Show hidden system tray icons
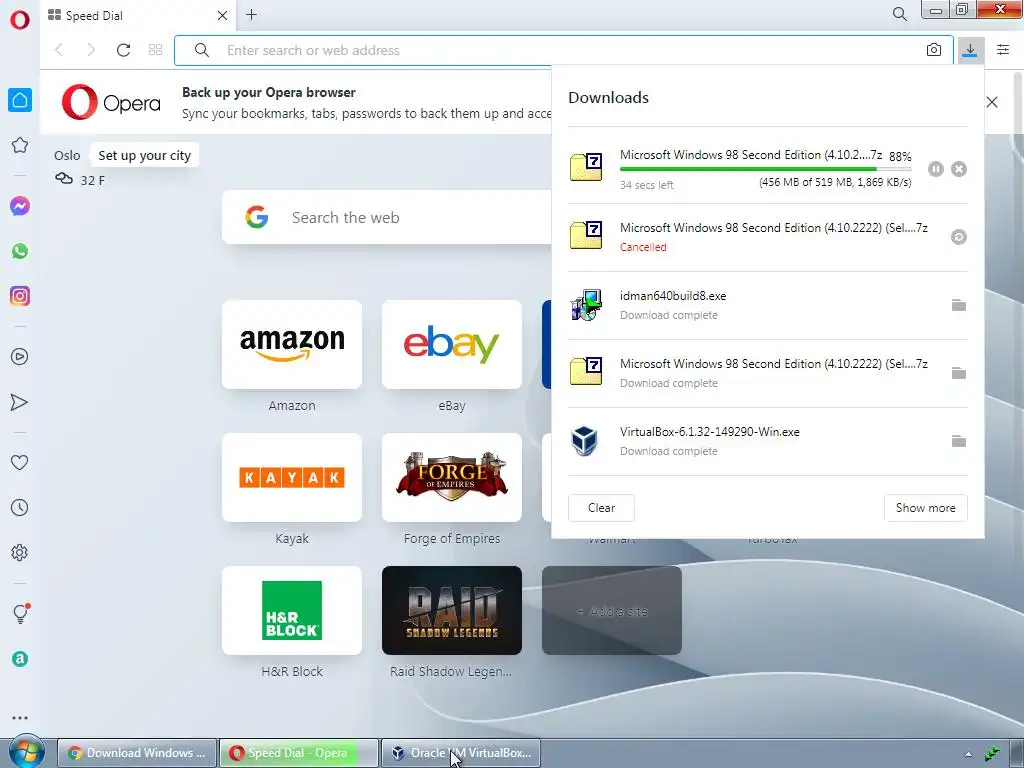 (x=968, y=754)
